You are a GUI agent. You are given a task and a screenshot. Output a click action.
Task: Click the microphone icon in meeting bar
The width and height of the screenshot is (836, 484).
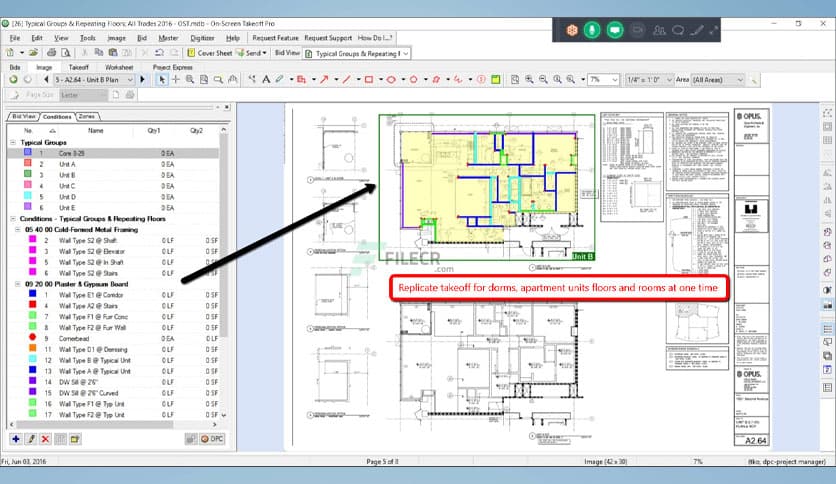(593, 31)
